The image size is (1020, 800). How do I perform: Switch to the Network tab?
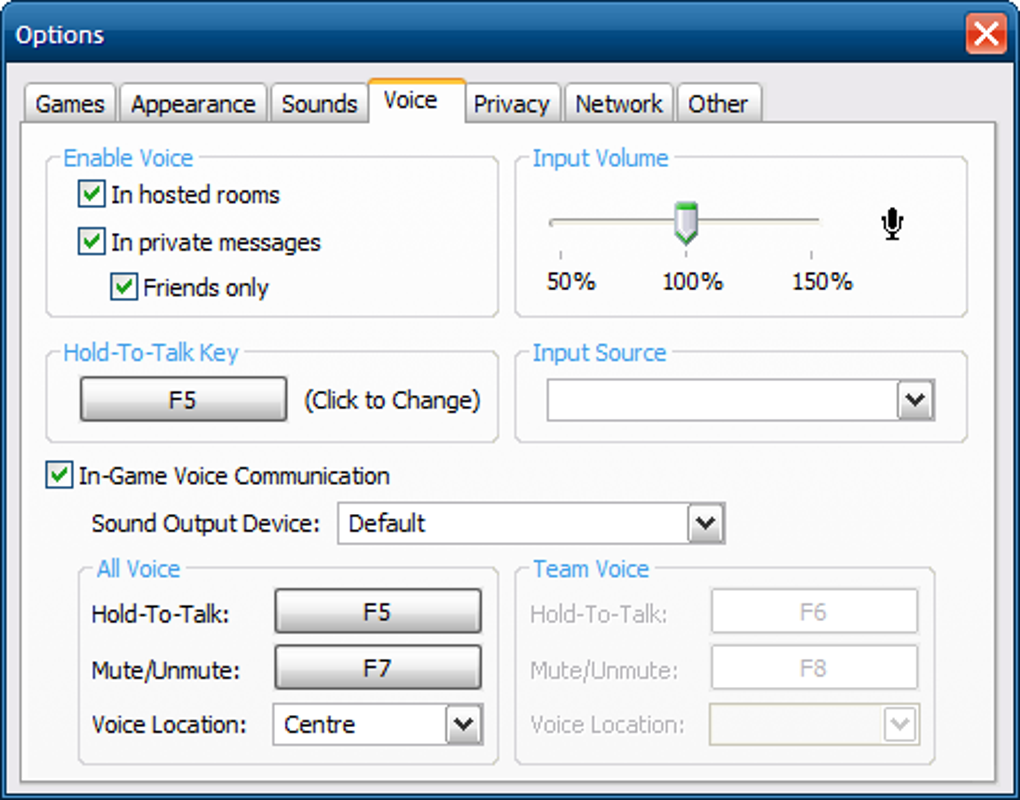pyautogui.click(x=619, y=103)
